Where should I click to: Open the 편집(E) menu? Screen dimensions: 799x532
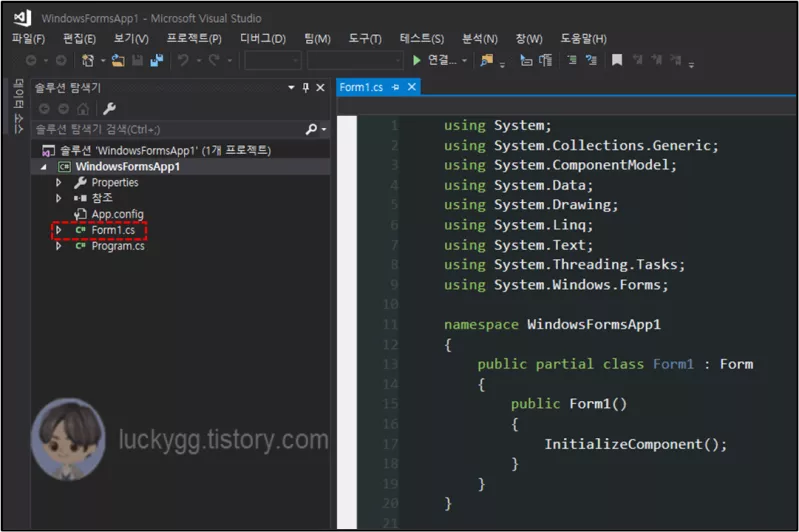click(79, 39)
